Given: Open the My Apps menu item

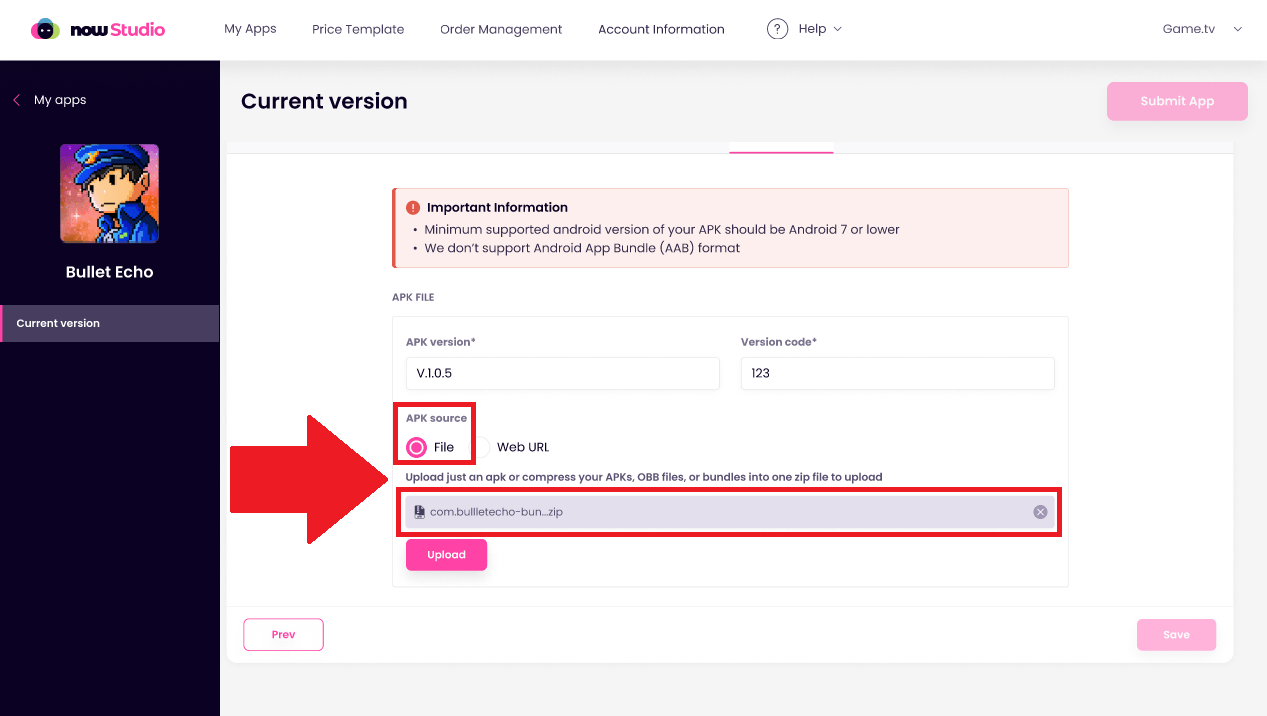Looking at the screenshot, I should 250,29.
